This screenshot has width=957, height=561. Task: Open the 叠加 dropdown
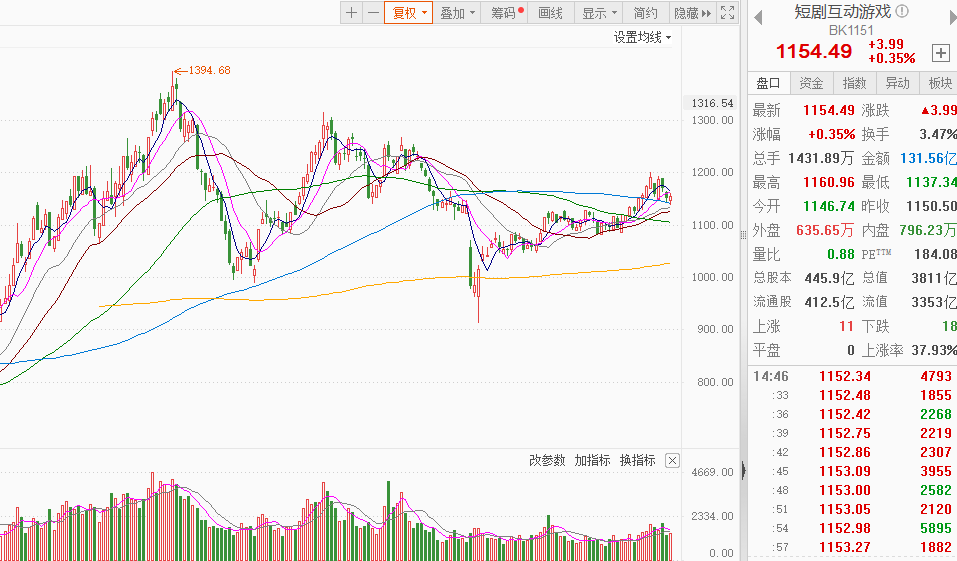coord(457,13)
